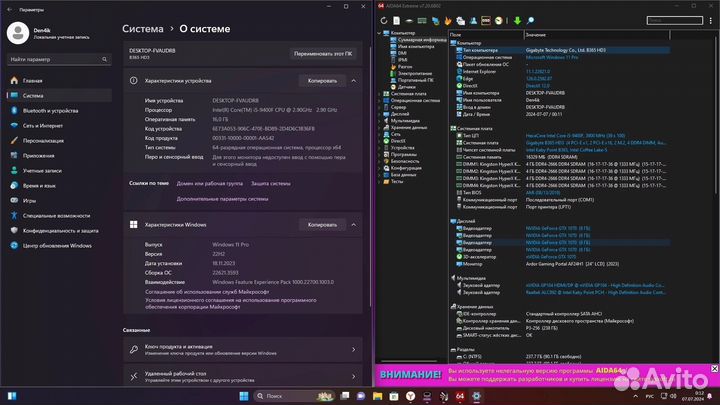Click AIDA64 red 64 taskbar icon
720x405 pixels.
460,396
